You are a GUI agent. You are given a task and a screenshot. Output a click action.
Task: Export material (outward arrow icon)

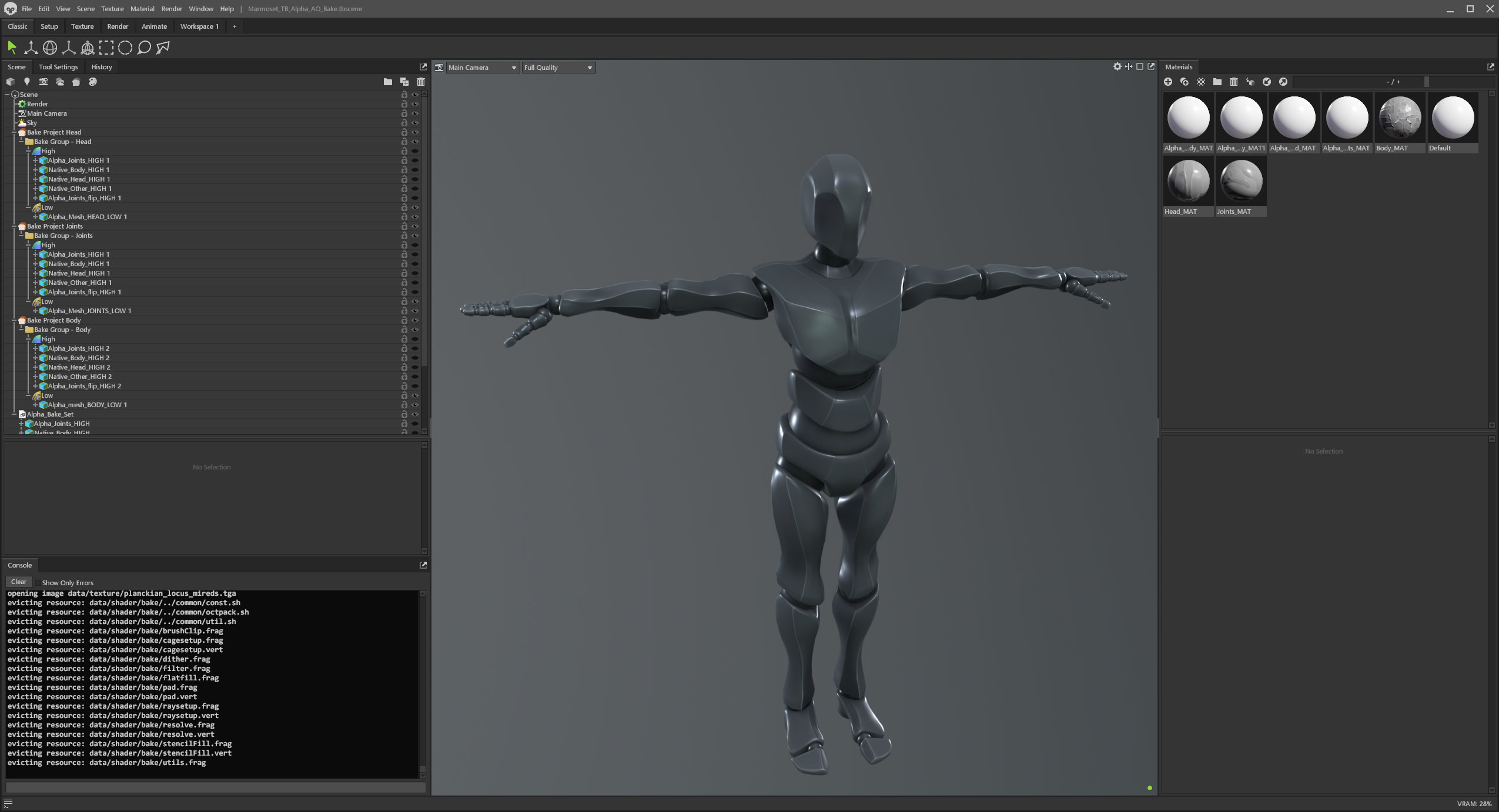pos(1283,82)
